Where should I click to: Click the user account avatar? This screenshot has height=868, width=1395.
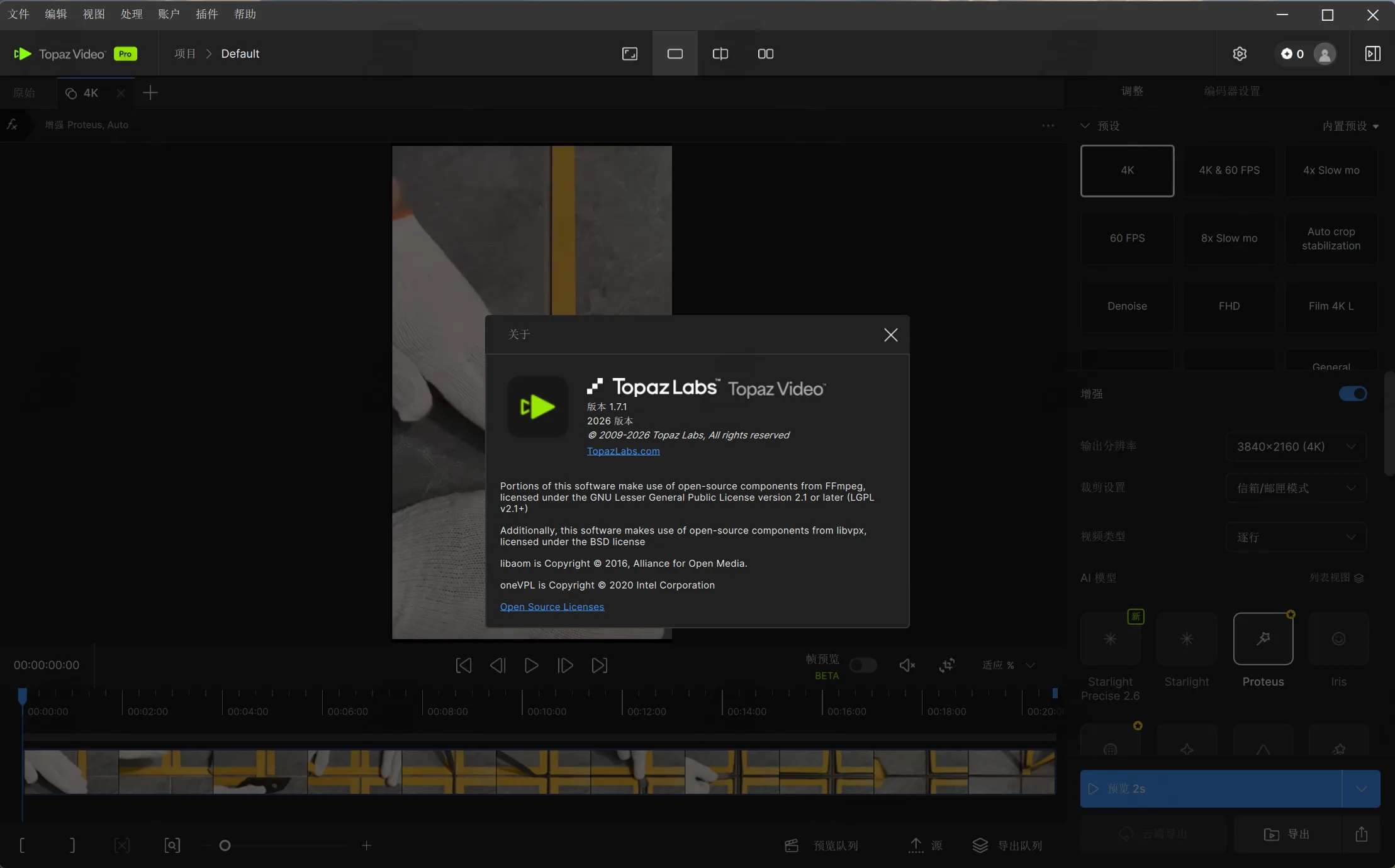(1325, 54)
